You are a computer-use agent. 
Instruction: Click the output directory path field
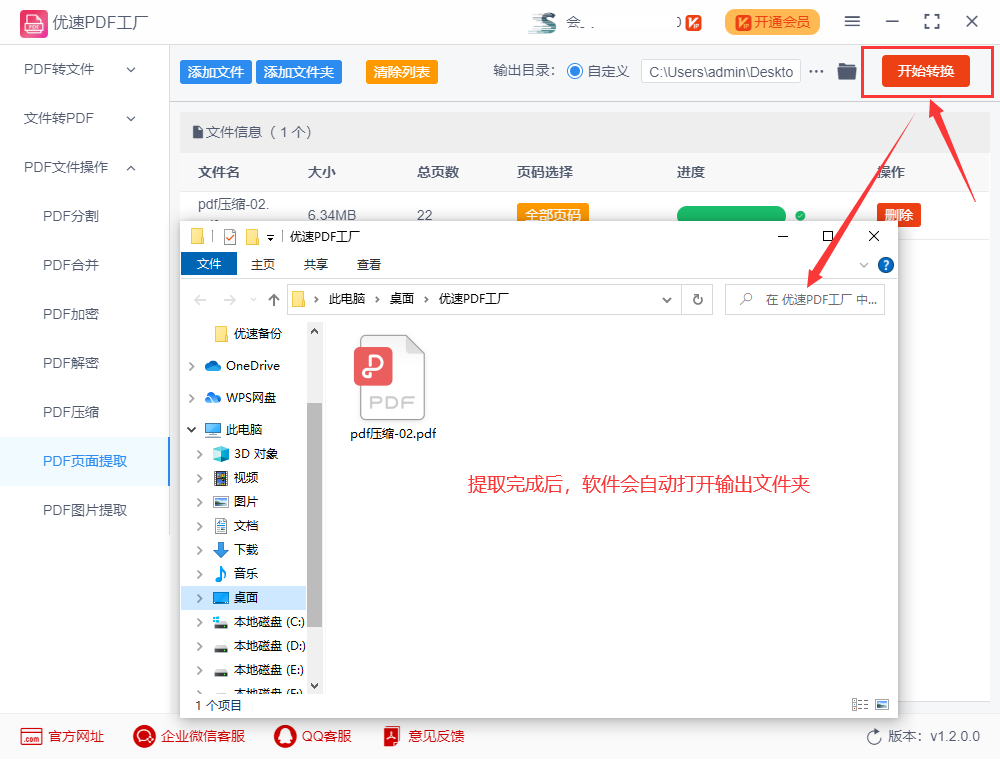click(x=721, y=72)
